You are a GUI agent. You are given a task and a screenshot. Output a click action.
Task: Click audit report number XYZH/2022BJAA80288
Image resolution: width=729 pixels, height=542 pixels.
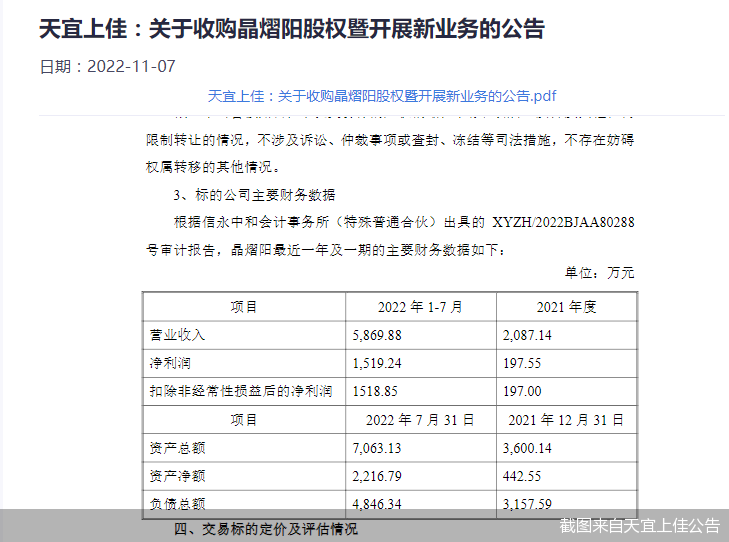point(563,222)
